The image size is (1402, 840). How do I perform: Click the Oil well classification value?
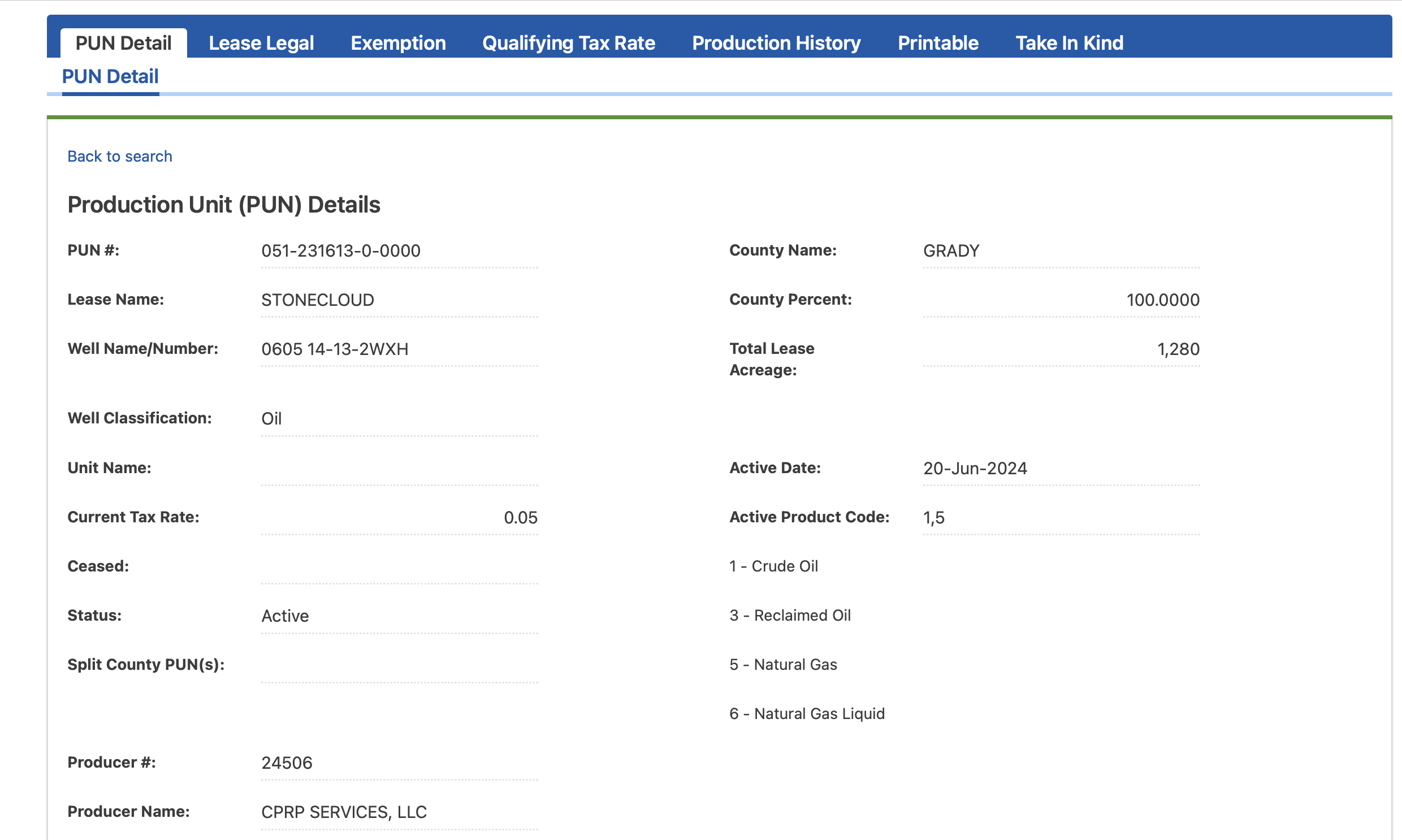[x=271, y=419]
